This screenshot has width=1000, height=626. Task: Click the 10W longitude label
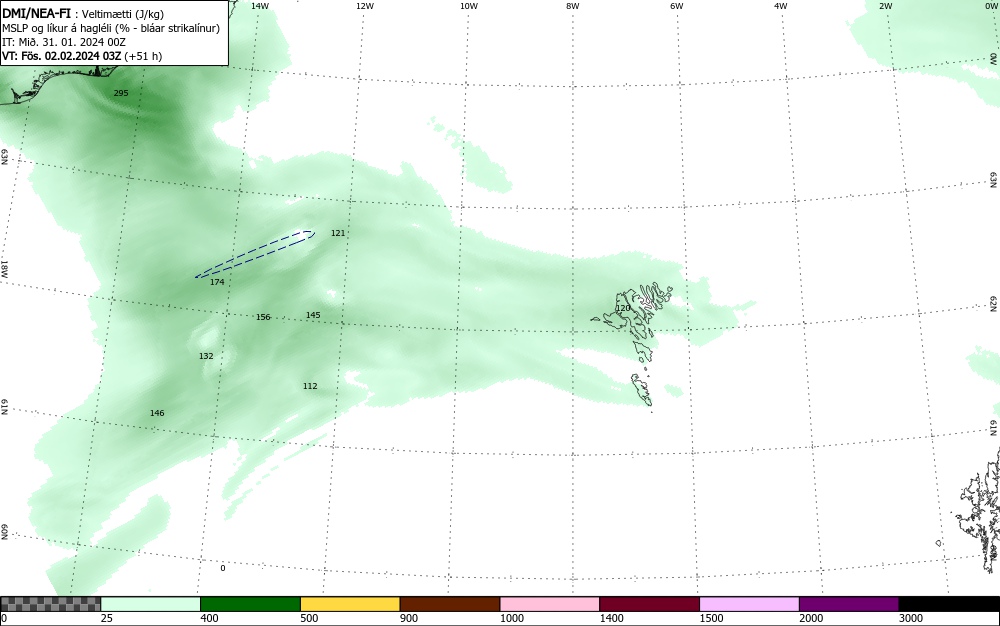pos(469,6)
